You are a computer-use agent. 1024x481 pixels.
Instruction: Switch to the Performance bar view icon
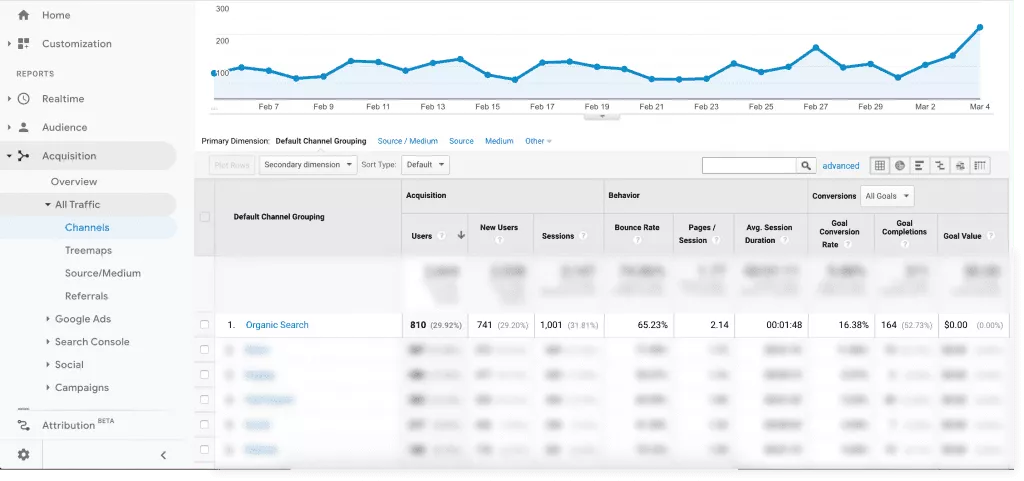click(x=920, y=166)
